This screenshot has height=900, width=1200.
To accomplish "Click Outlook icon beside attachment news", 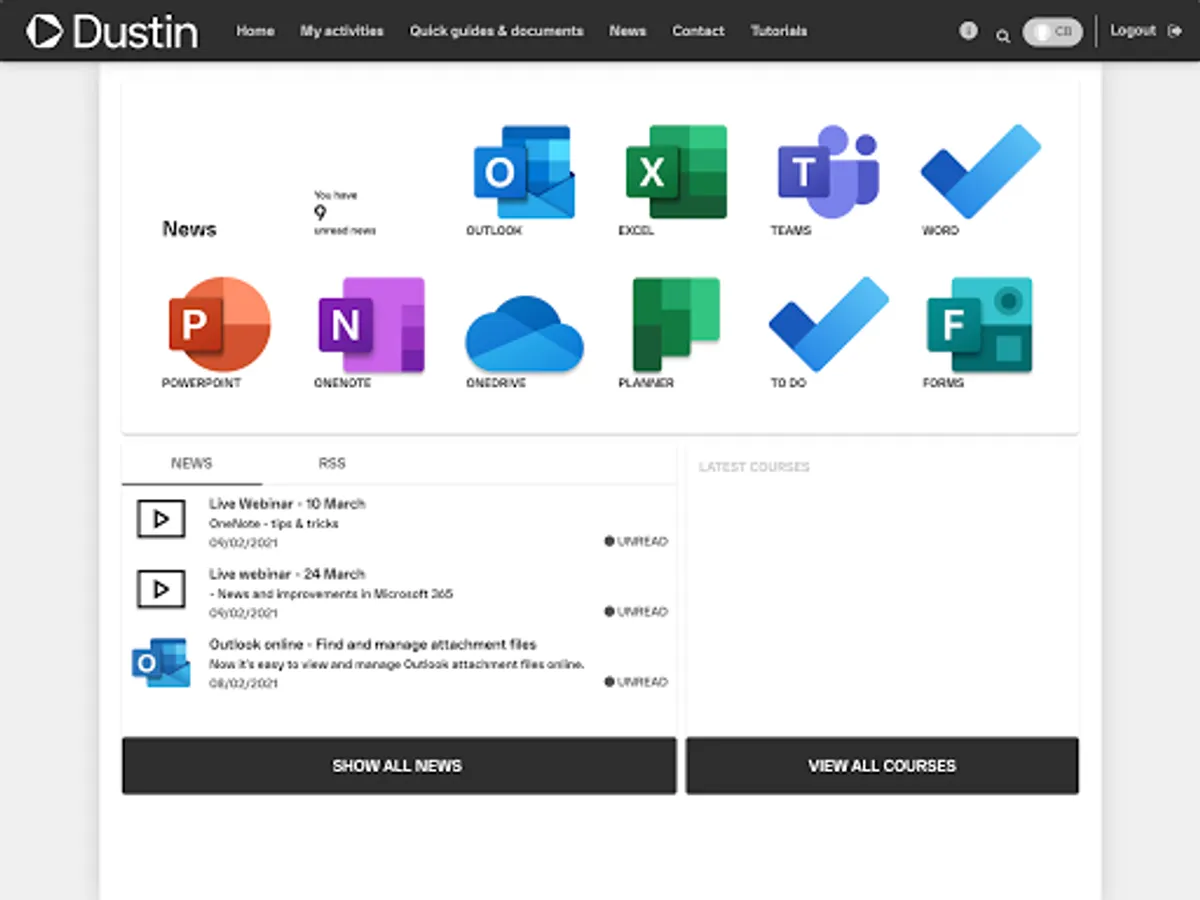I will click(x=160, y=661).
